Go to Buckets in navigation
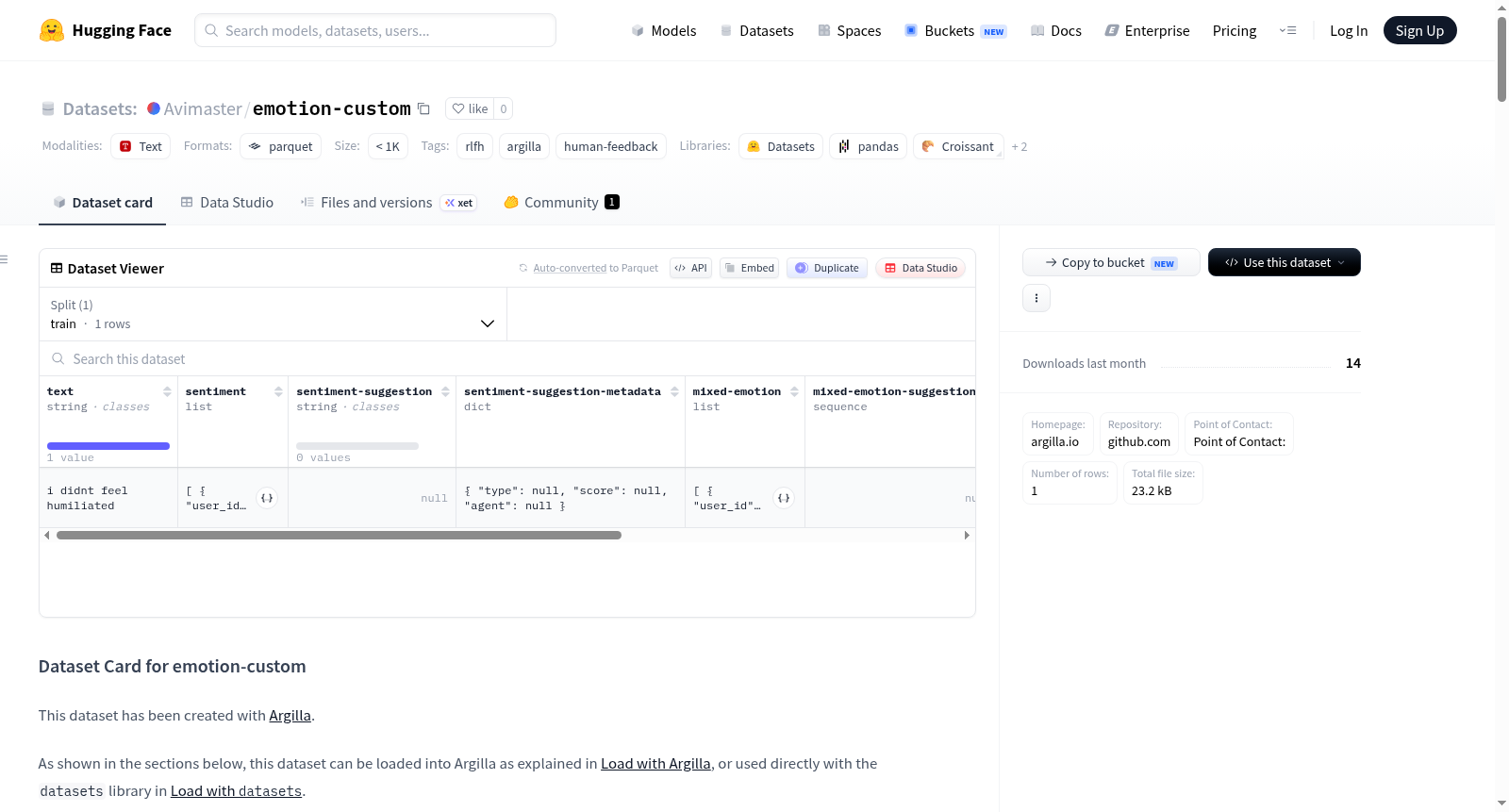The height and width of the screenshot is (812, 1509). click(955, 31)
